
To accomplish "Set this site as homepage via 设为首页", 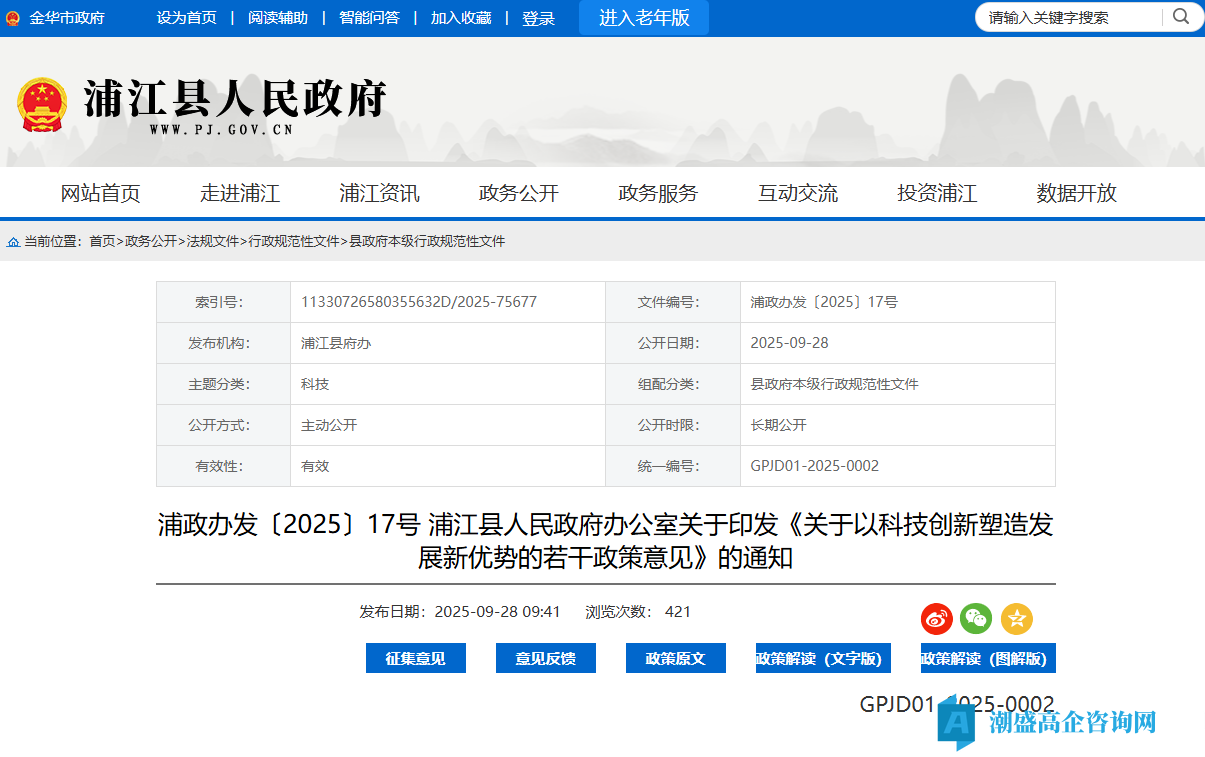I will click(x=186, y=17).
